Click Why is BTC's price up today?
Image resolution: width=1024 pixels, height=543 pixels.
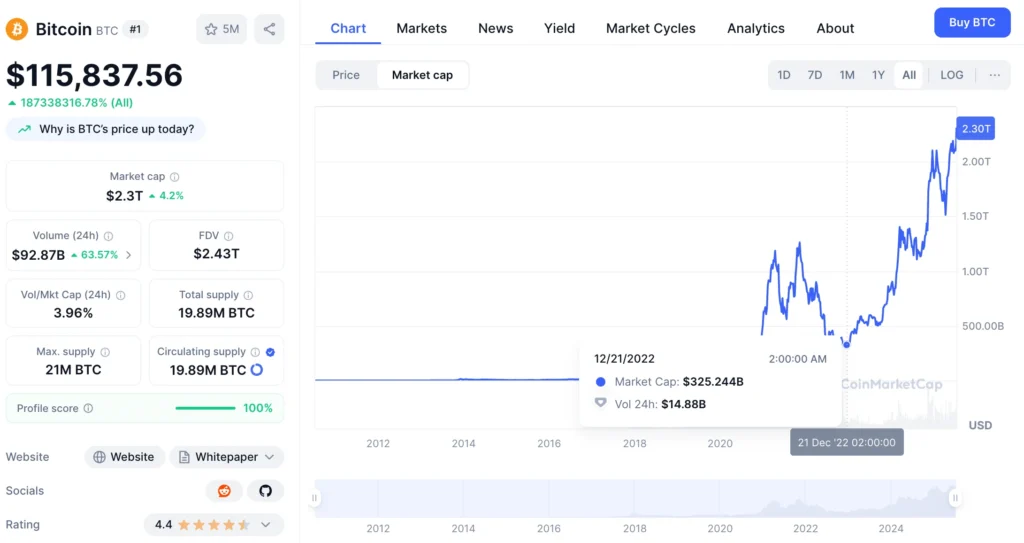click(106, 129)
